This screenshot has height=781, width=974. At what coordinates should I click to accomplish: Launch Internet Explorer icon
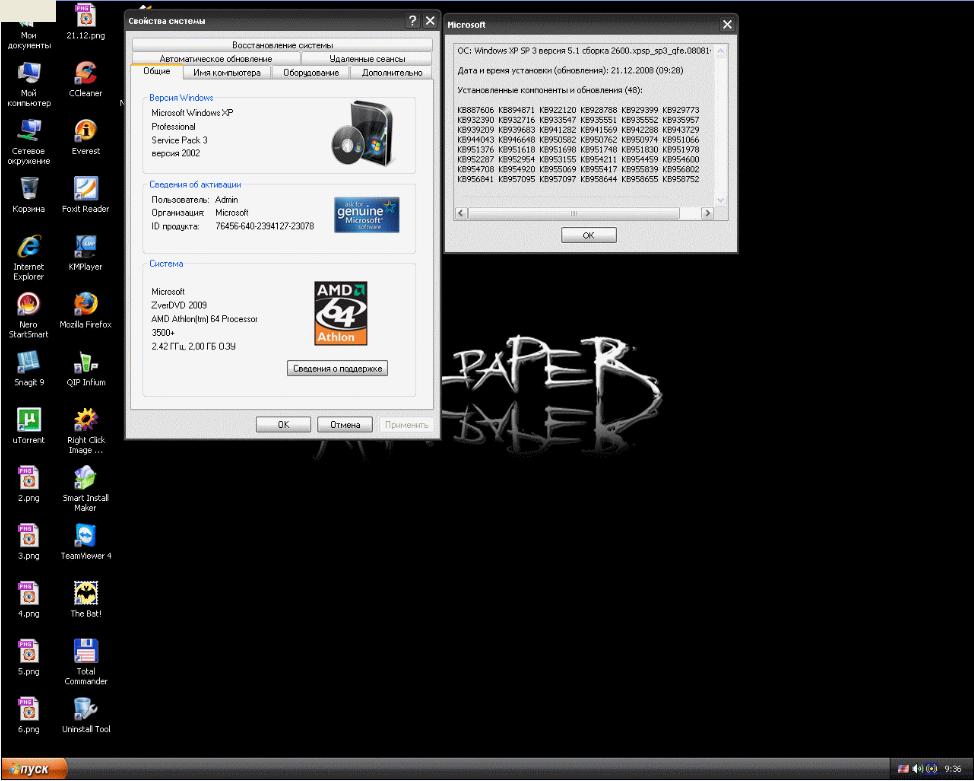[29, 258]
